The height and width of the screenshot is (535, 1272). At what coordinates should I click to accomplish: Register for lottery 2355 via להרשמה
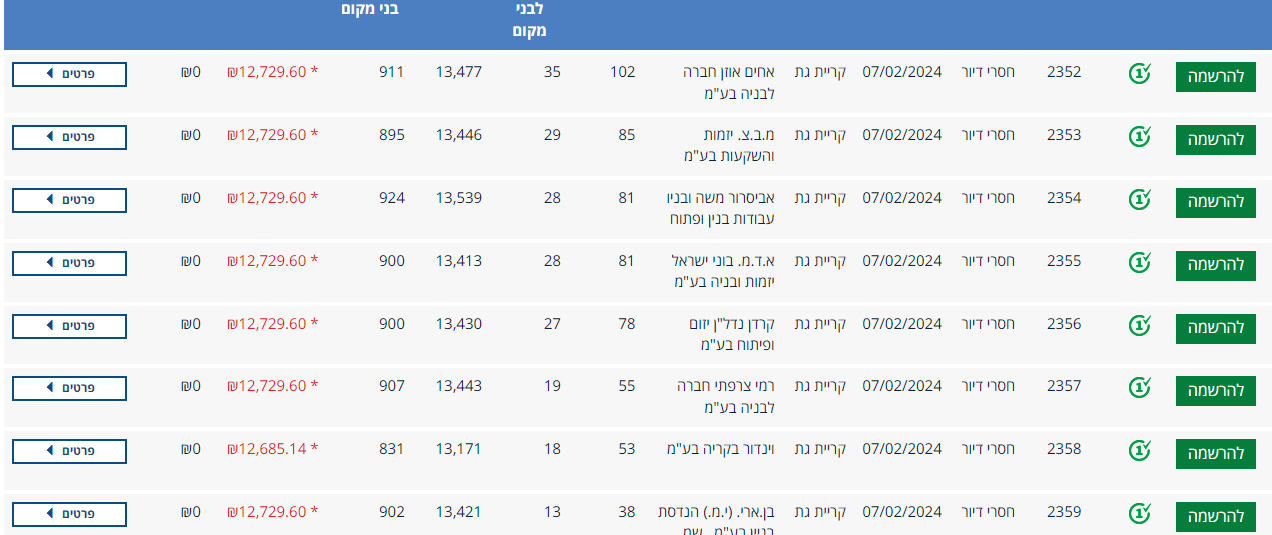pos(1215,265)
